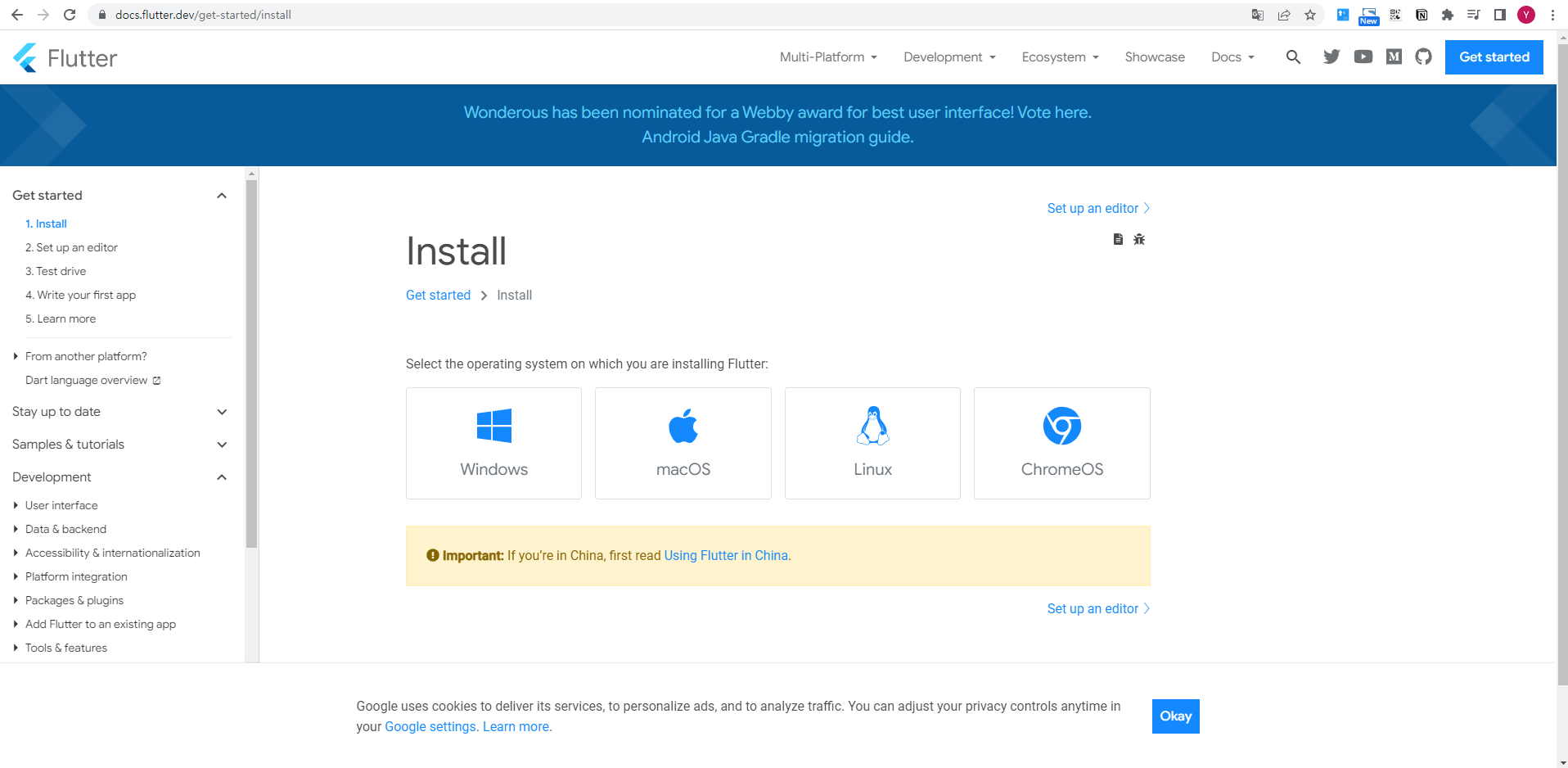Click the site lock icon in address bar
Viewport: 1568px width, 768px height.
click(102, 15)
